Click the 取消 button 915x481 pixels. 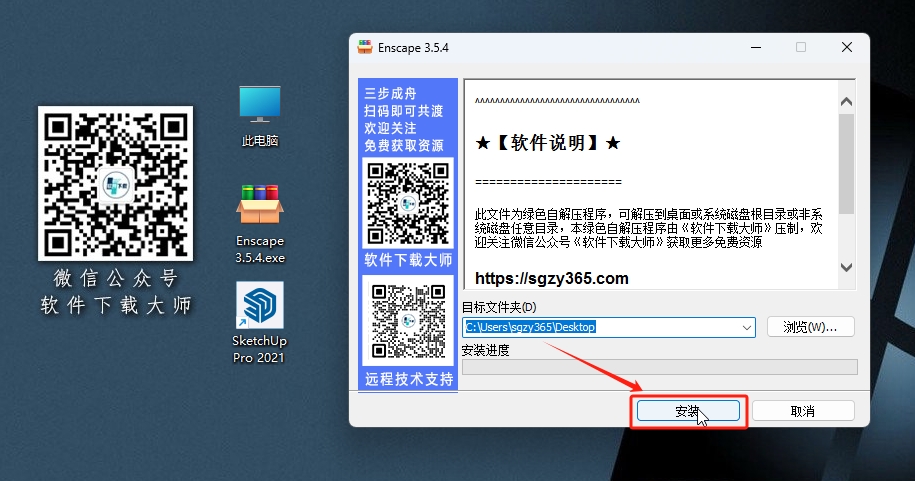click(x=803, y=411)
